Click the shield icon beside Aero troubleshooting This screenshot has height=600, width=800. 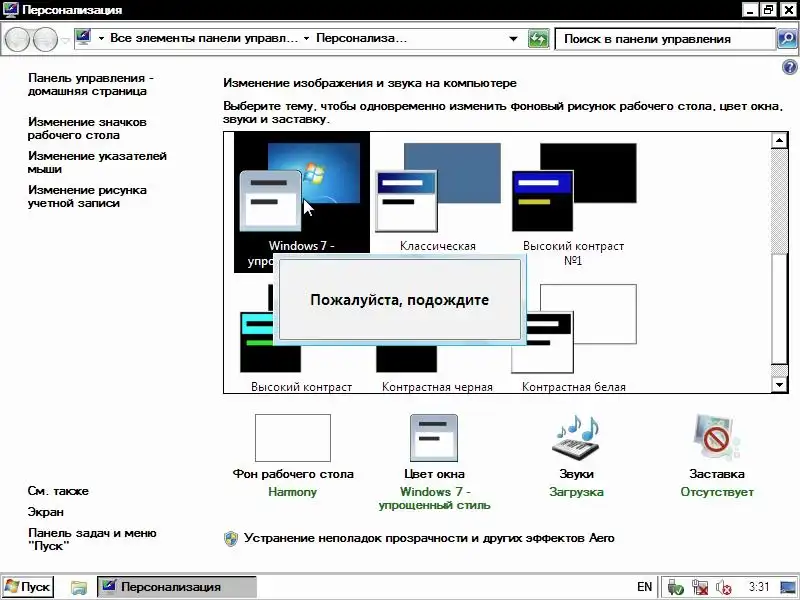point(231,539)
